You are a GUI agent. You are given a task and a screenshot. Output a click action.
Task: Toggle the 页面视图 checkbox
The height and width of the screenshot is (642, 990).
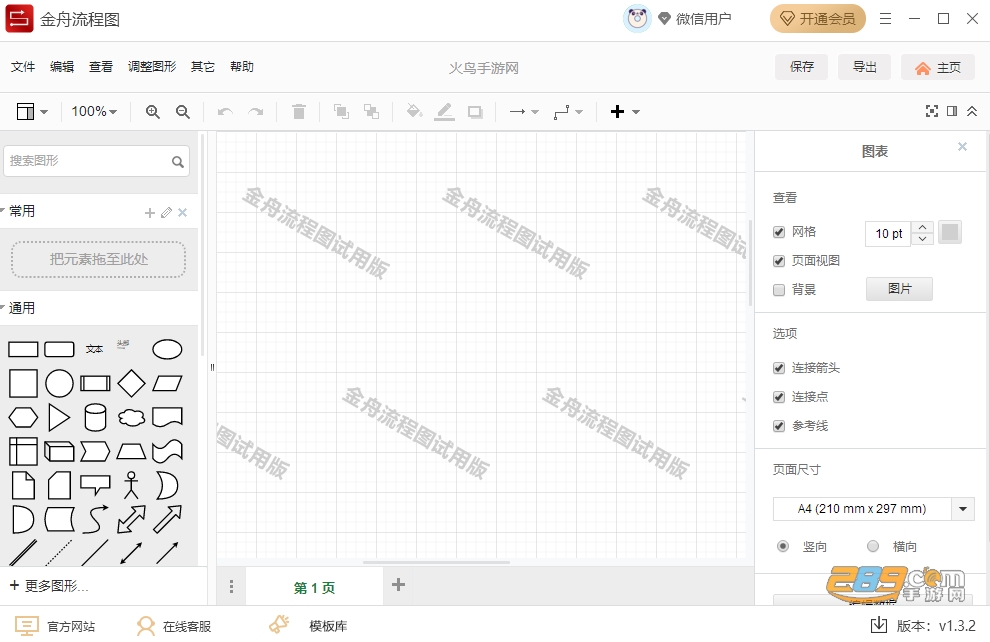[779, 261]
